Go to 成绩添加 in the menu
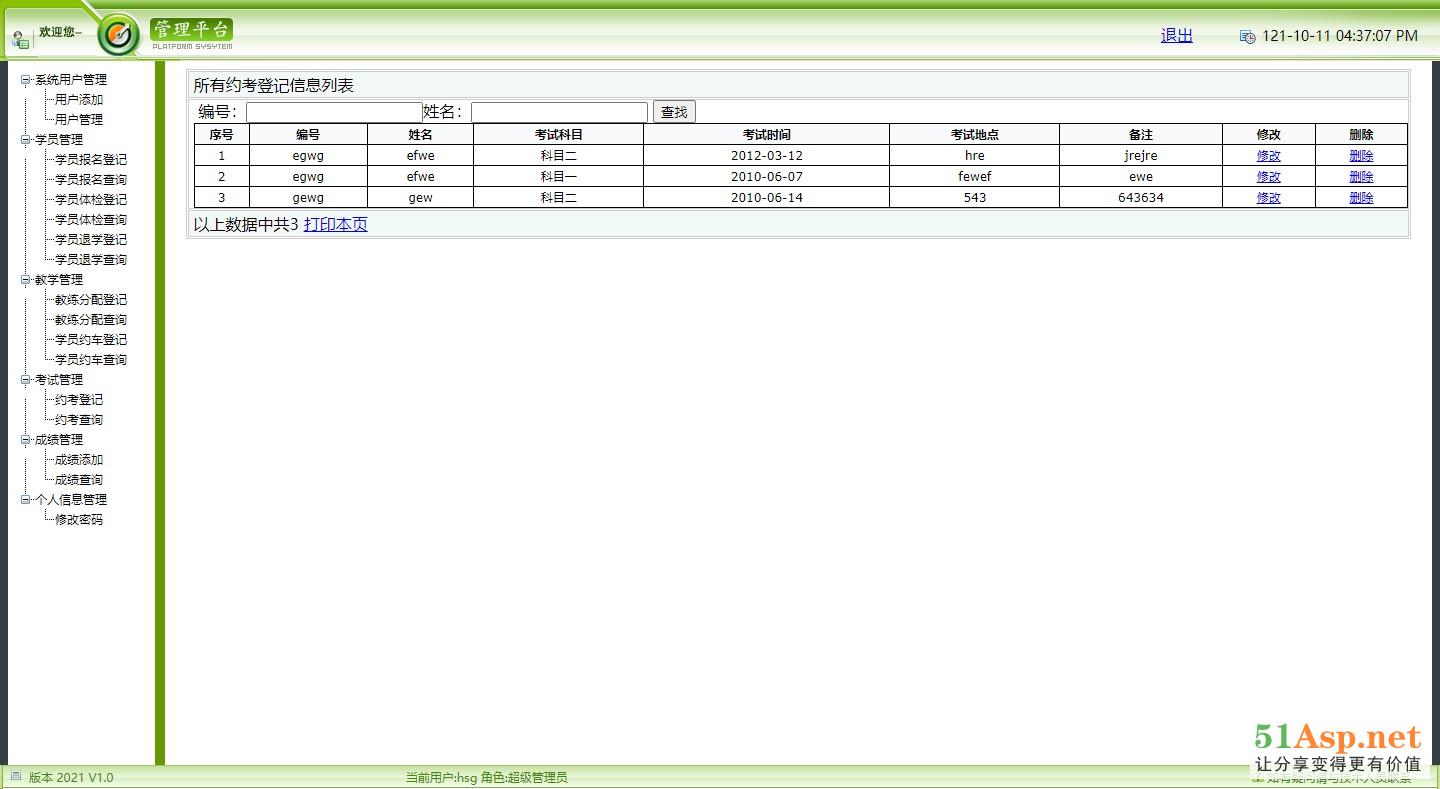This screenshot has height=789, width=1440. tap(79, 460)
